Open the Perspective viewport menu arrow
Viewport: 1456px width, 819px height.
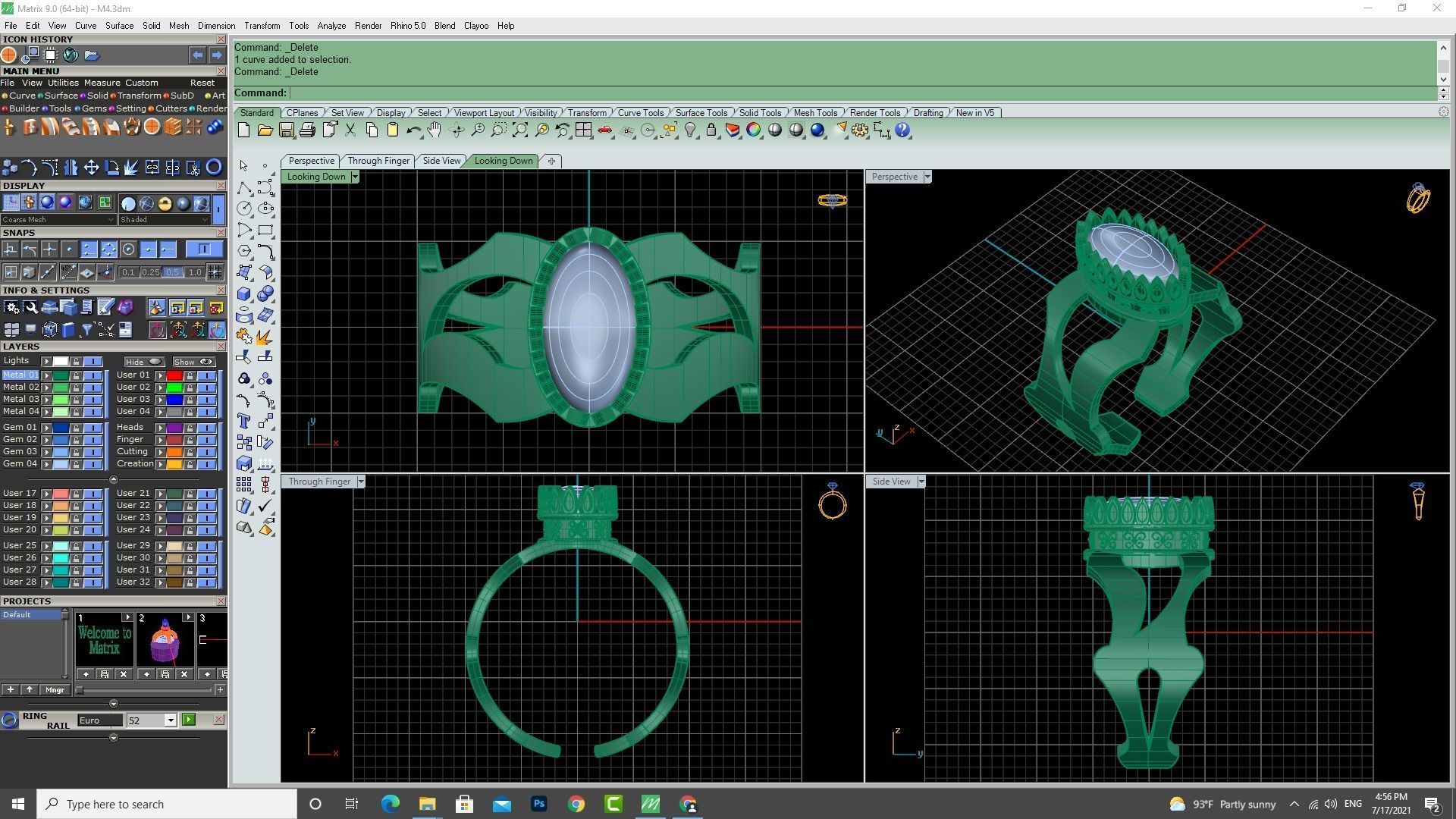click(x=927, y=177)
